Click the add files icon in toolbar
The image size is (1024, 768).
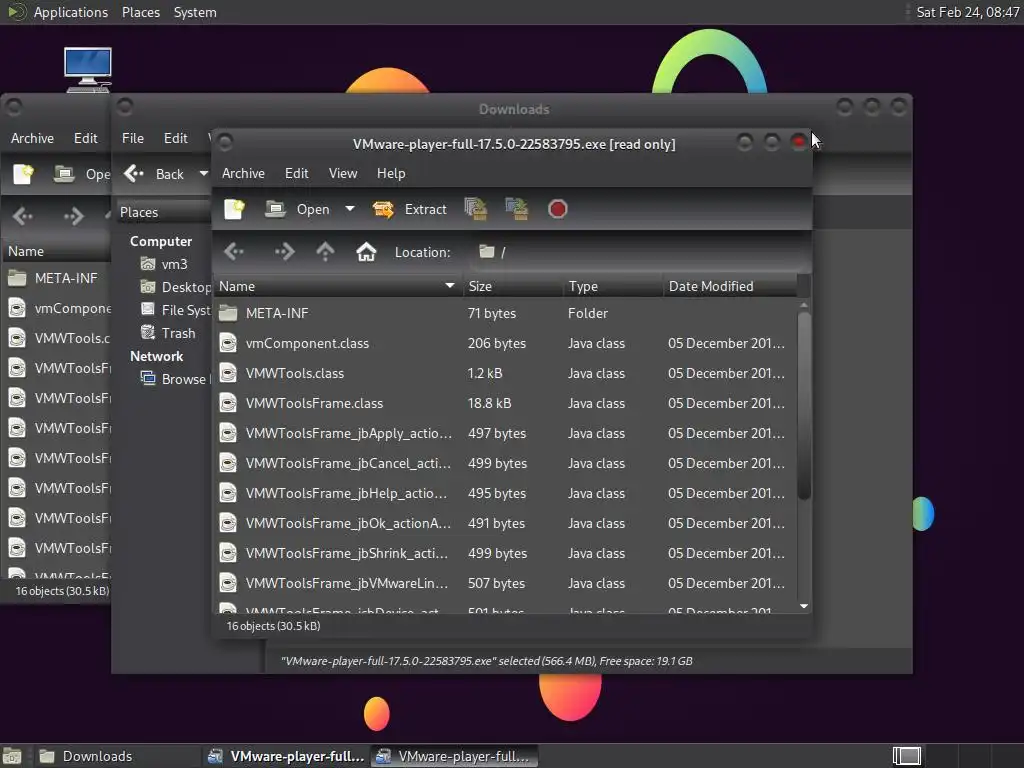pos(476,209)
